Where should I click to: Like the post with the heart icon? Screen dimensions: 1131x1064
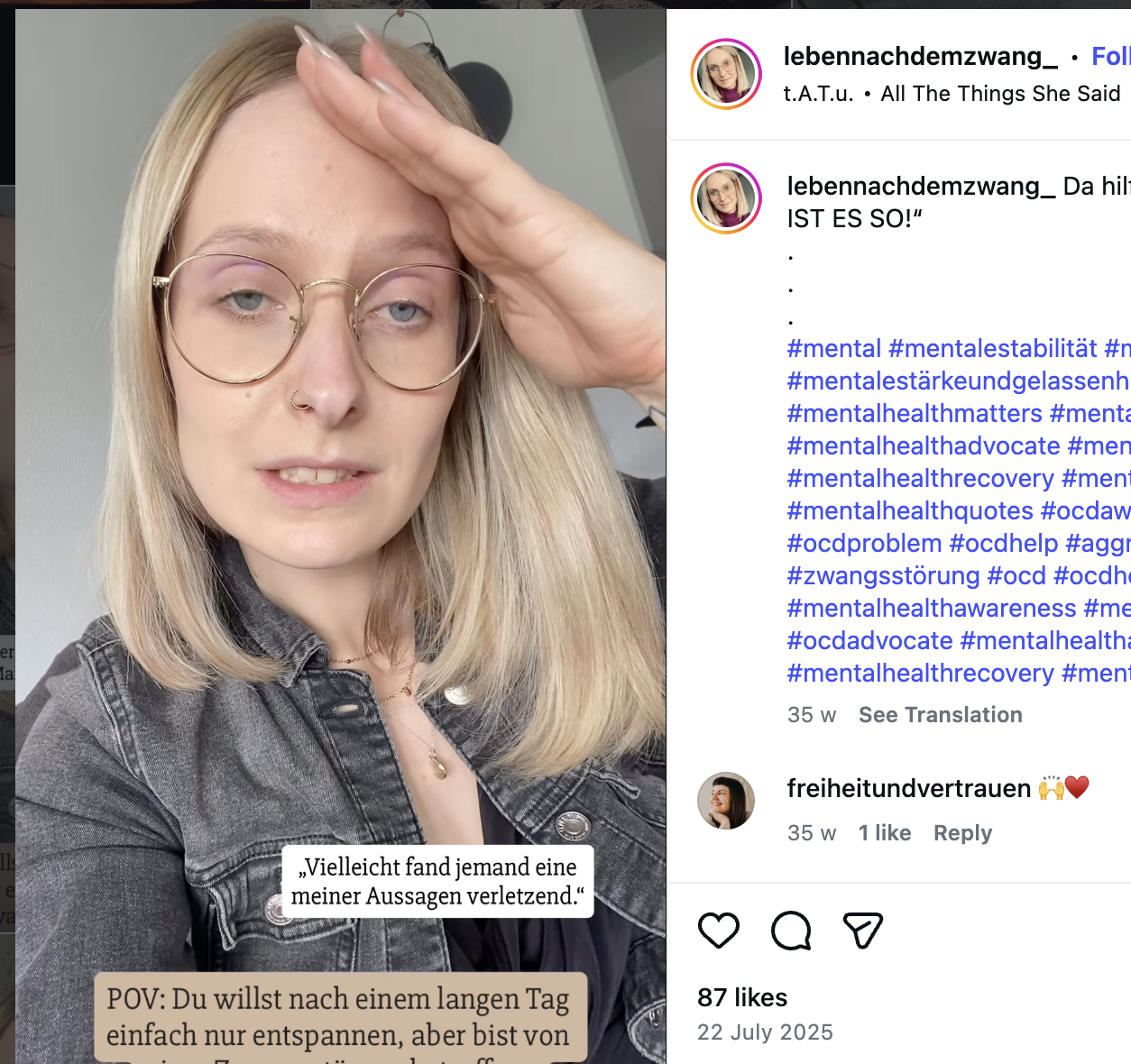coord(719,931)
